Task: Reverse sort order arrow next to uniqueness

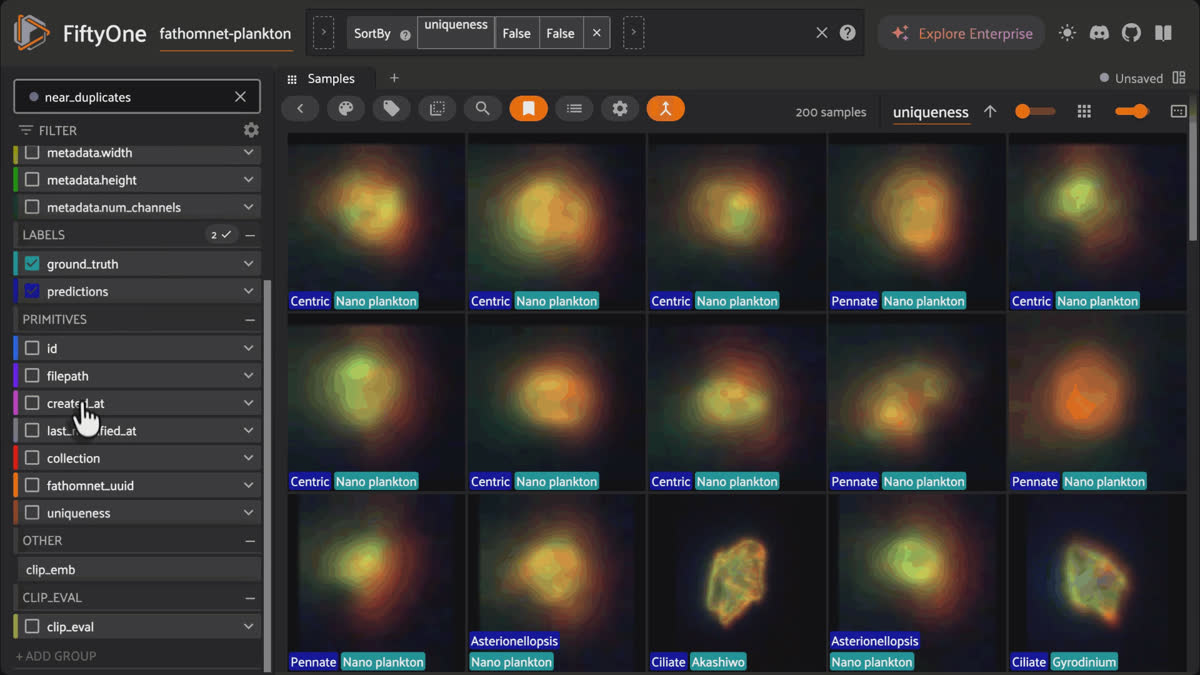Action: pyautogui.click(x=990, y=112)
